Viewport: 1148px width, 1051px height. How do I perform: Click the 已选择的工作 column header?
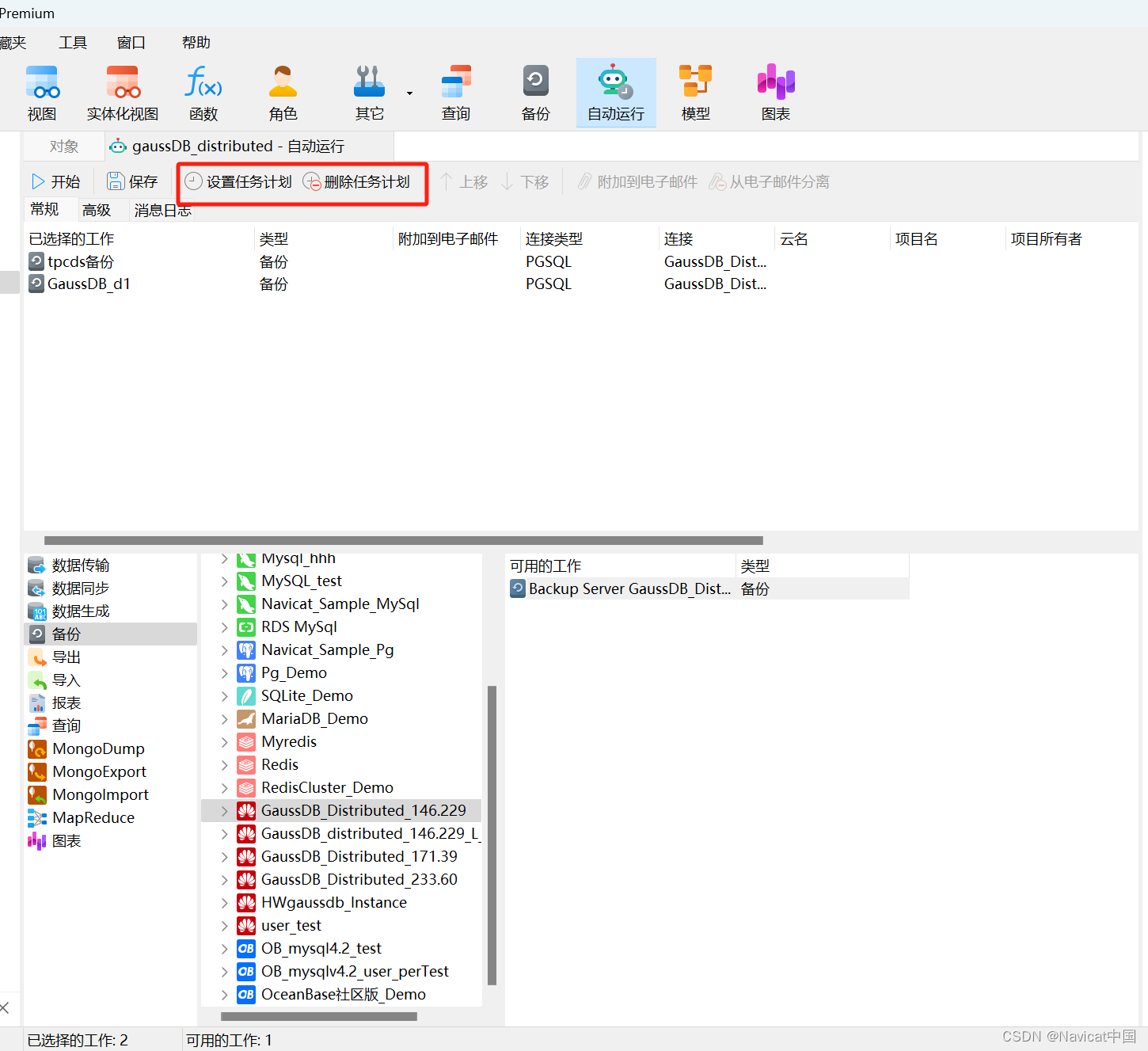139,239
